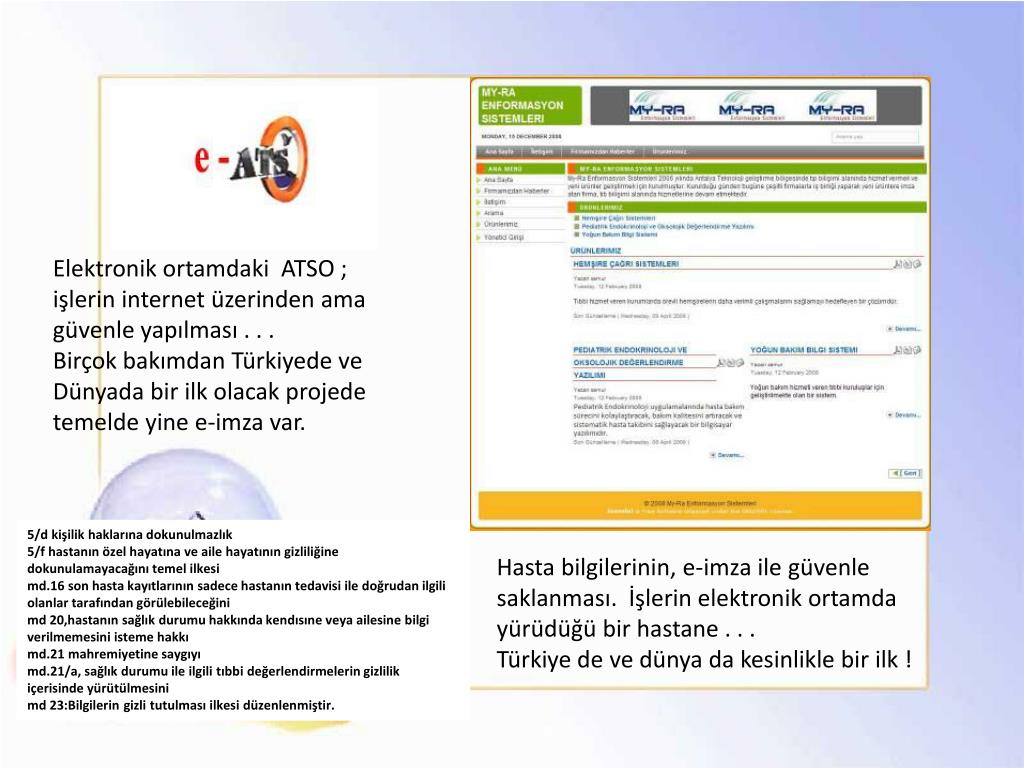Open the YOĞUN BAKIM BİLGİ SİSTEMİ heading
1024x768 pixels.
[803, 350]
